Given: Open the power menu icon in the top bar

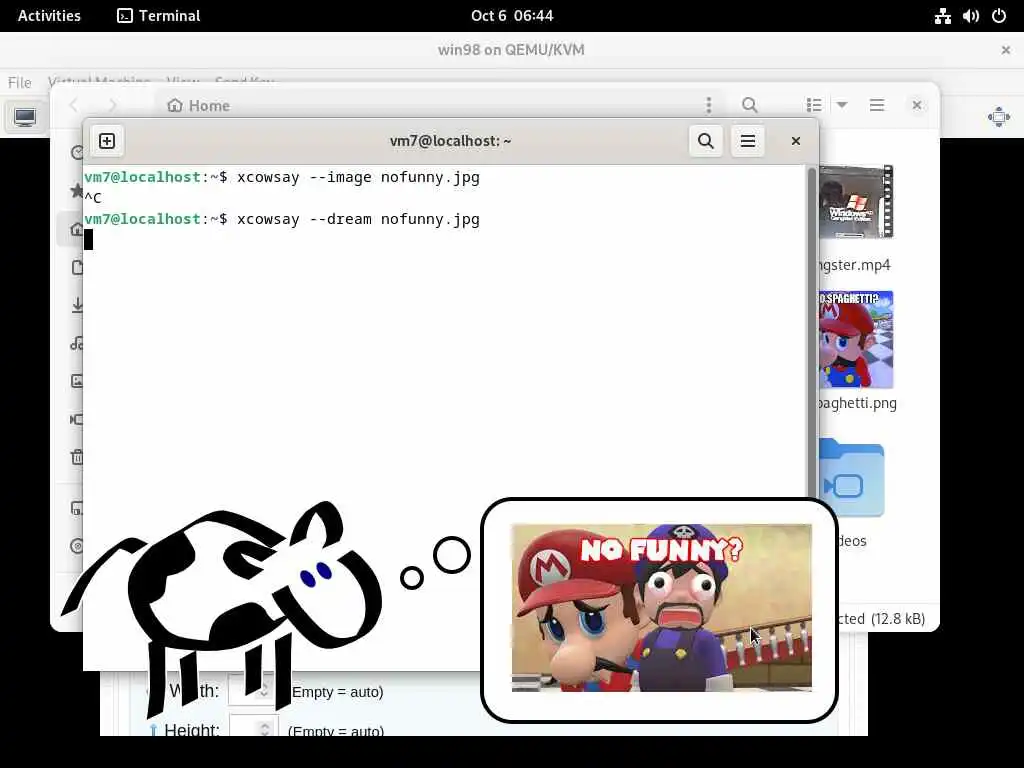Looking at the screenshot, I should [999, 16].
